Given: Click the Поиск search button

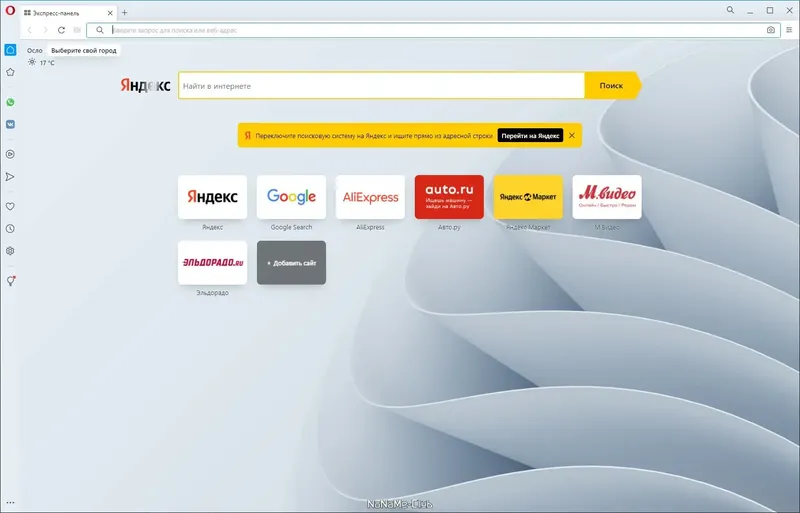Looking at the screenshot, I should 611,86.
